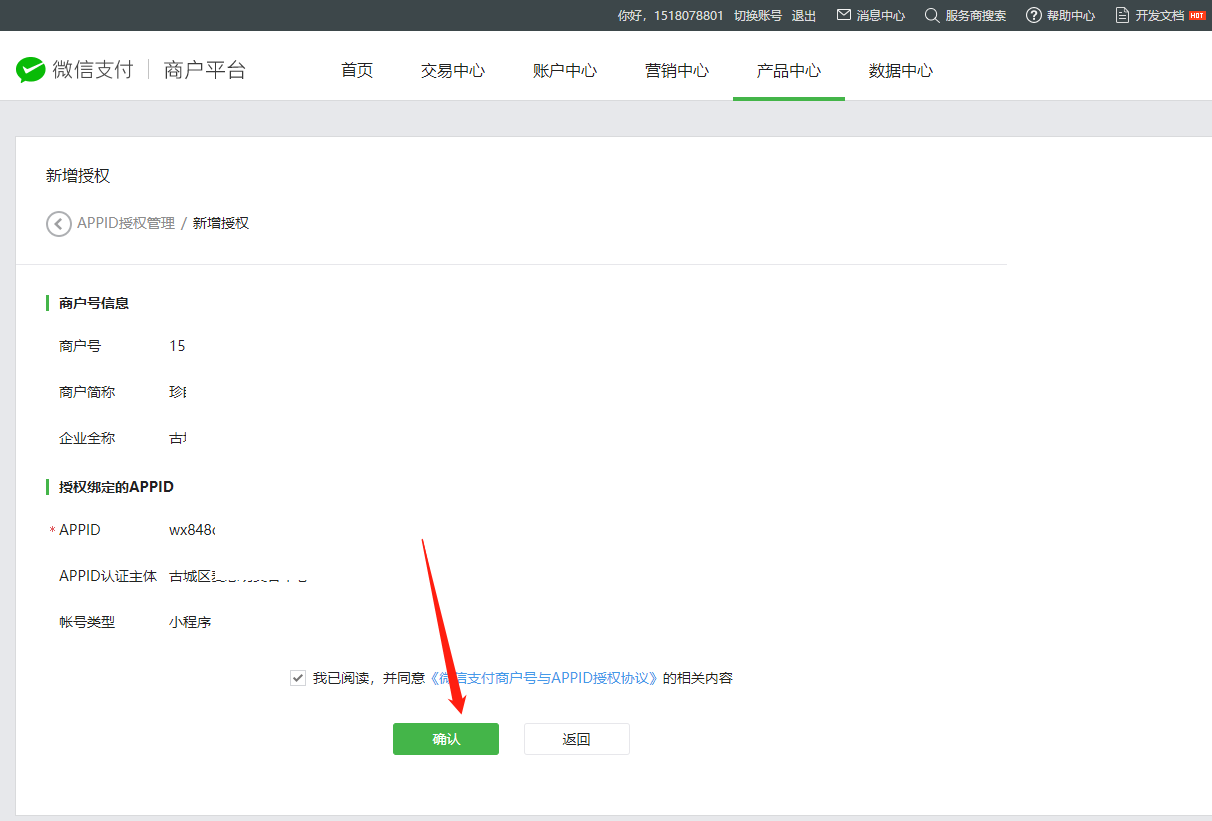Viewport: 1212px width, 821px height.
Task: Click the help center question mark icon
Action: click(x=1034, y=15)
